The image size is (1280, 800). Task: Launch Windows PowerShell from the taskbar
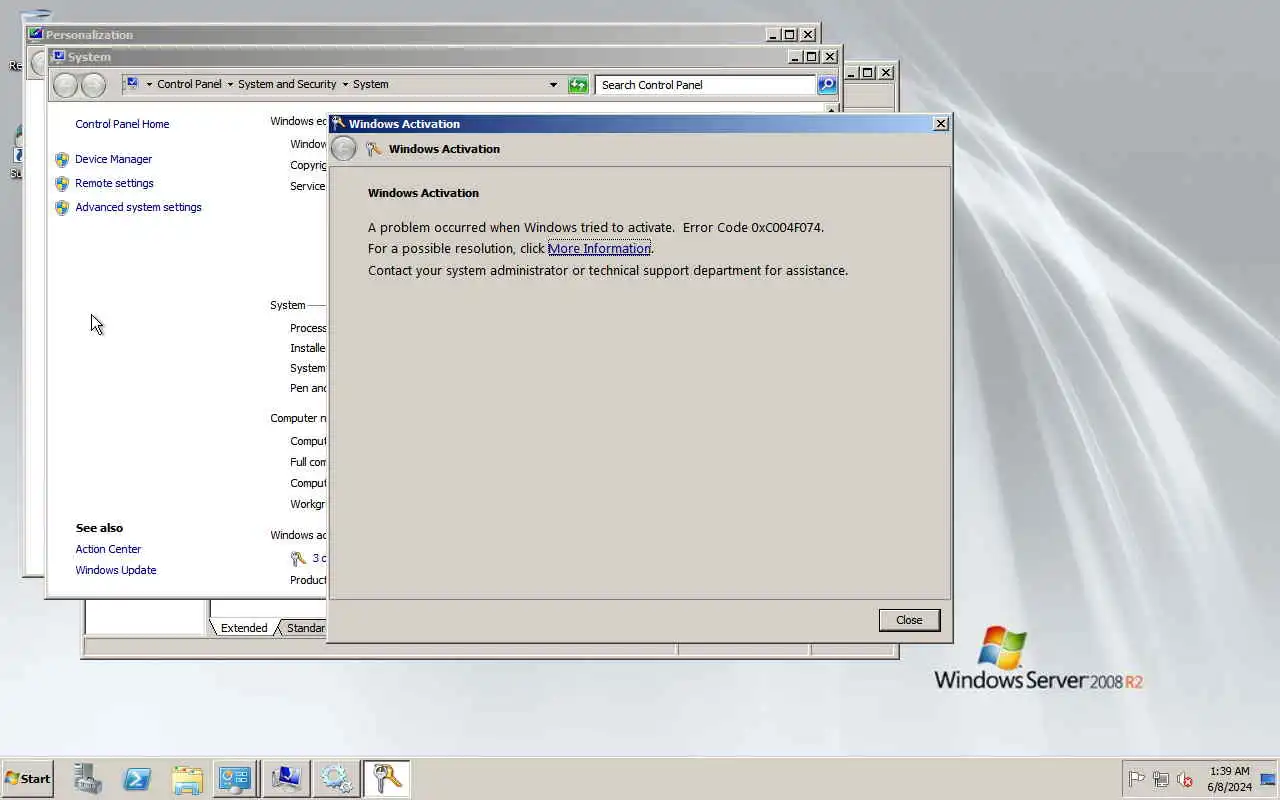[x=137, y=778]
